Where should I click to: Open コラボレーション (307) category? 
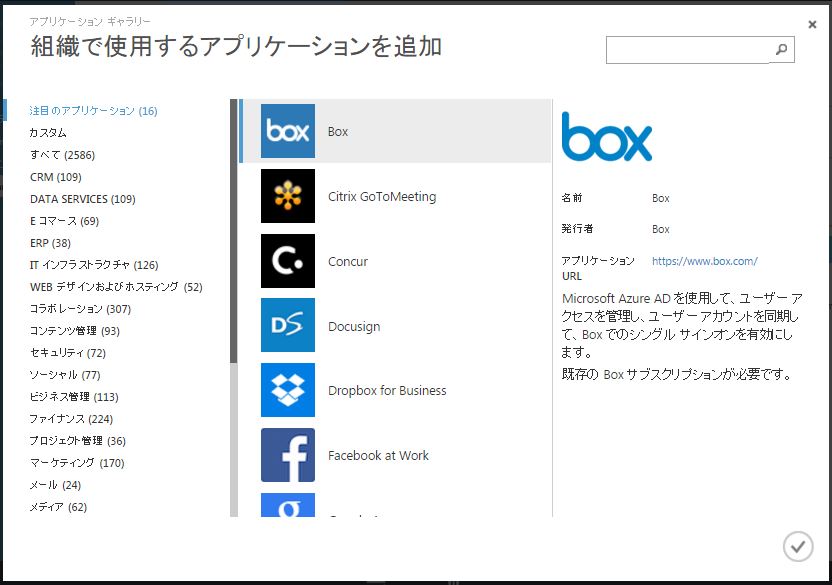click(x=80, y=309)
